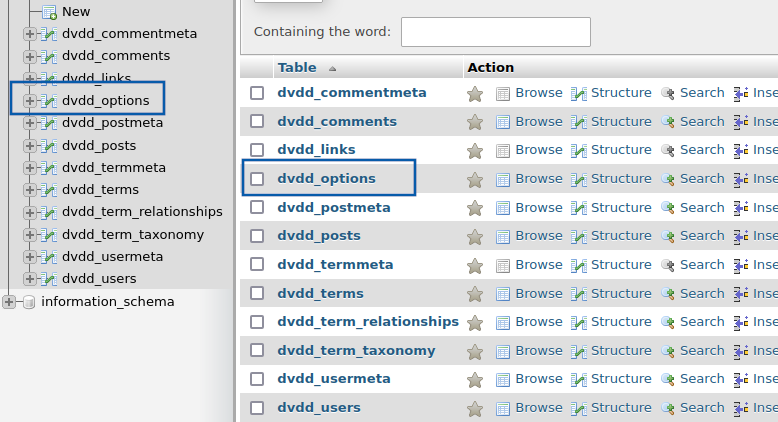Click Browse link for dvdd_terms
Image resolution: width=778 pixels, height=422 pixels.
pos(538,294)
